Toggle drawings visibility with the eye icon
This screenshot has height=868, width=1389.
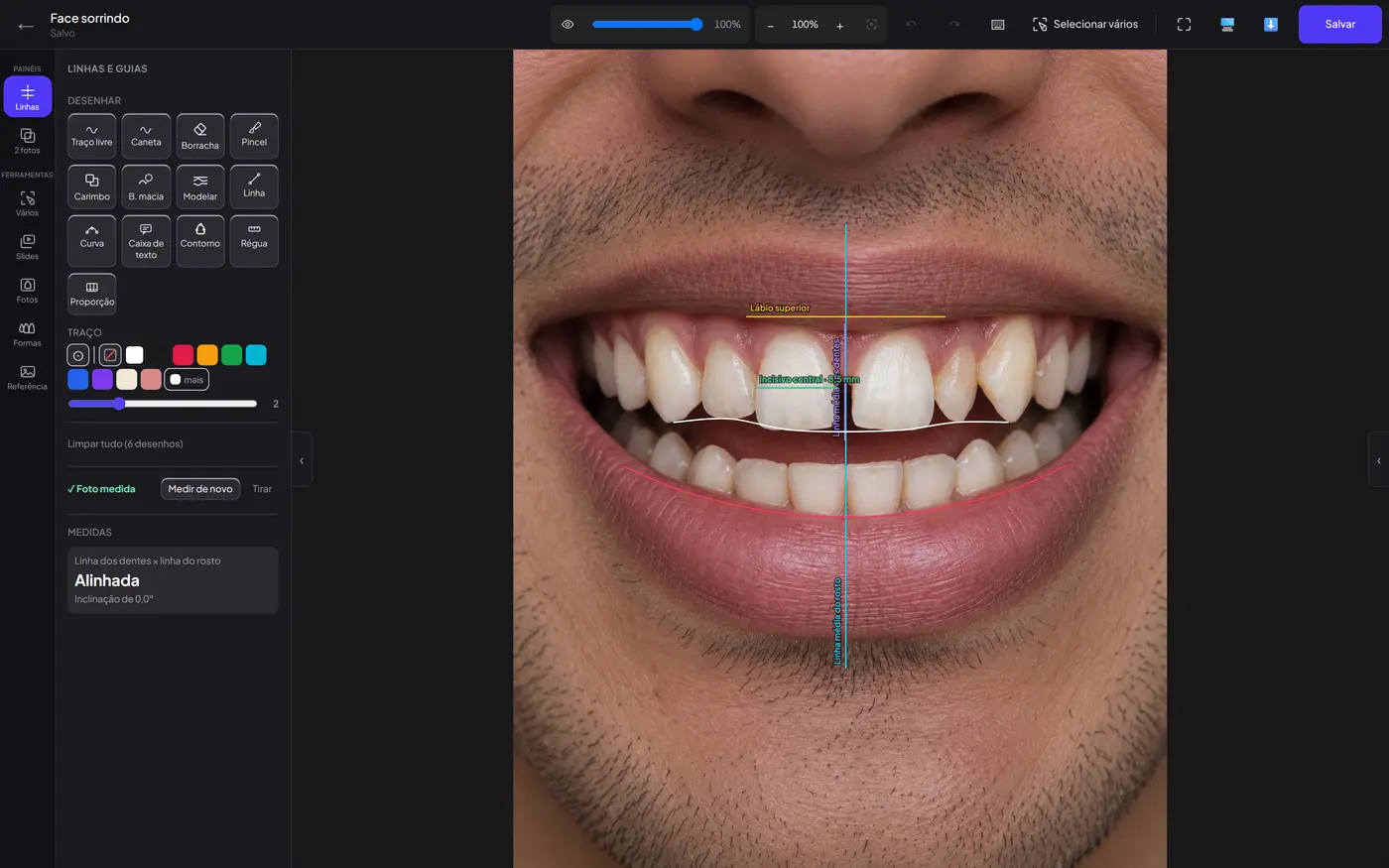pos(568,25)
